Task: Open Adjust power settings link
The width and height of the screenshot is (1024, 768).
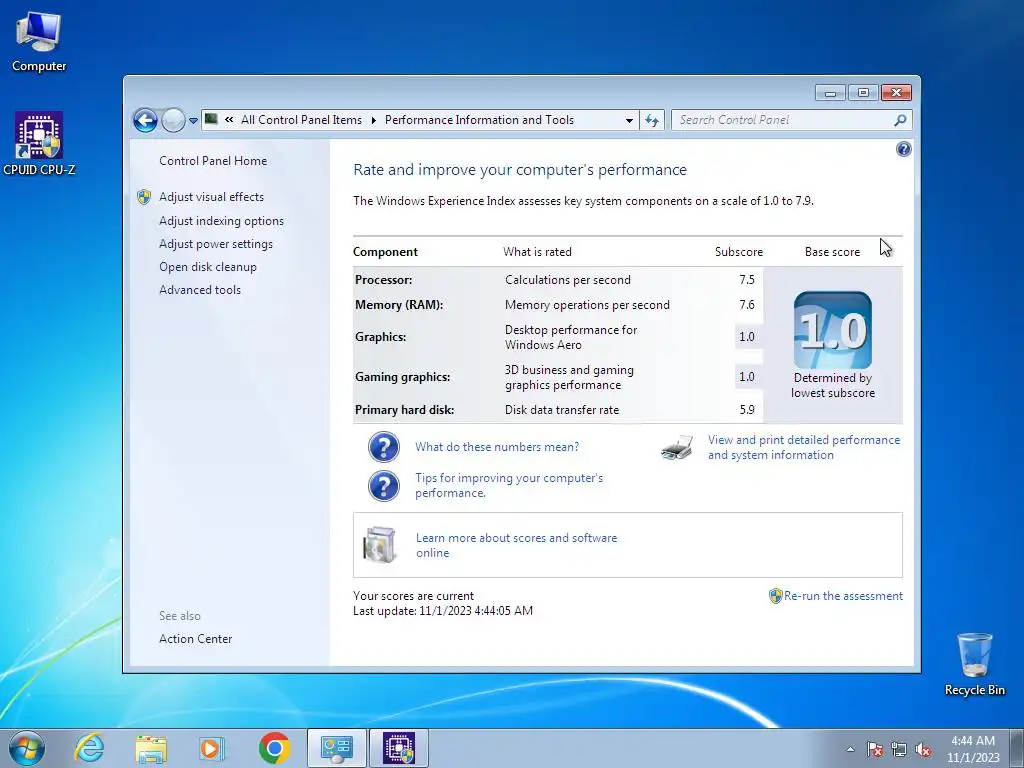Action: tap(216, 244)
